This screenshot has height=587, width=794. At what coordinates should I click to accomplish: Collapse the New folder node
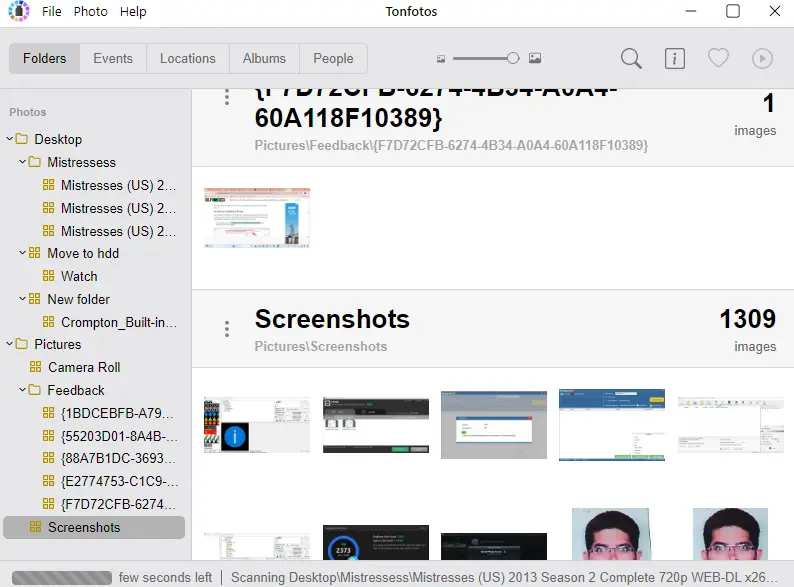point(22,298)
